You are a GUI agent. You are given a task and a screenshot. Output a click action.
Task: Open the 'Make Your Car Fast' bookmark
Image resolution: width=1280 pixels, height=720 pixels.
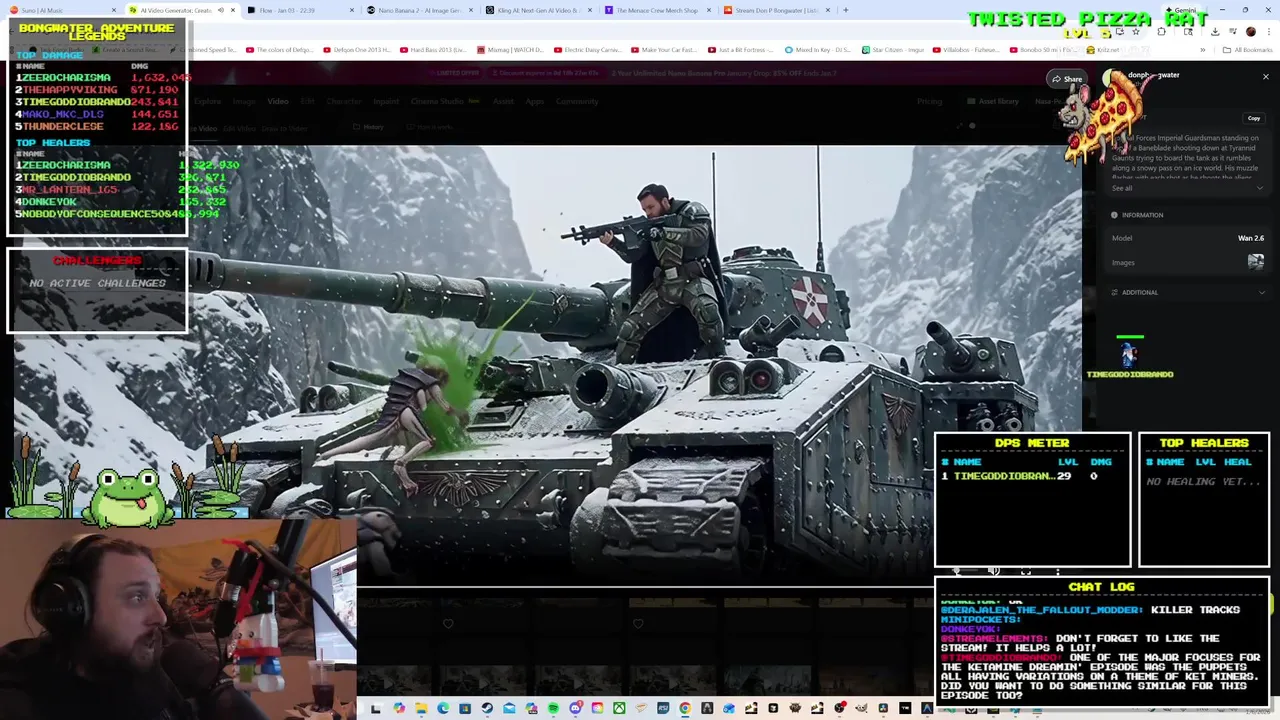664,49
